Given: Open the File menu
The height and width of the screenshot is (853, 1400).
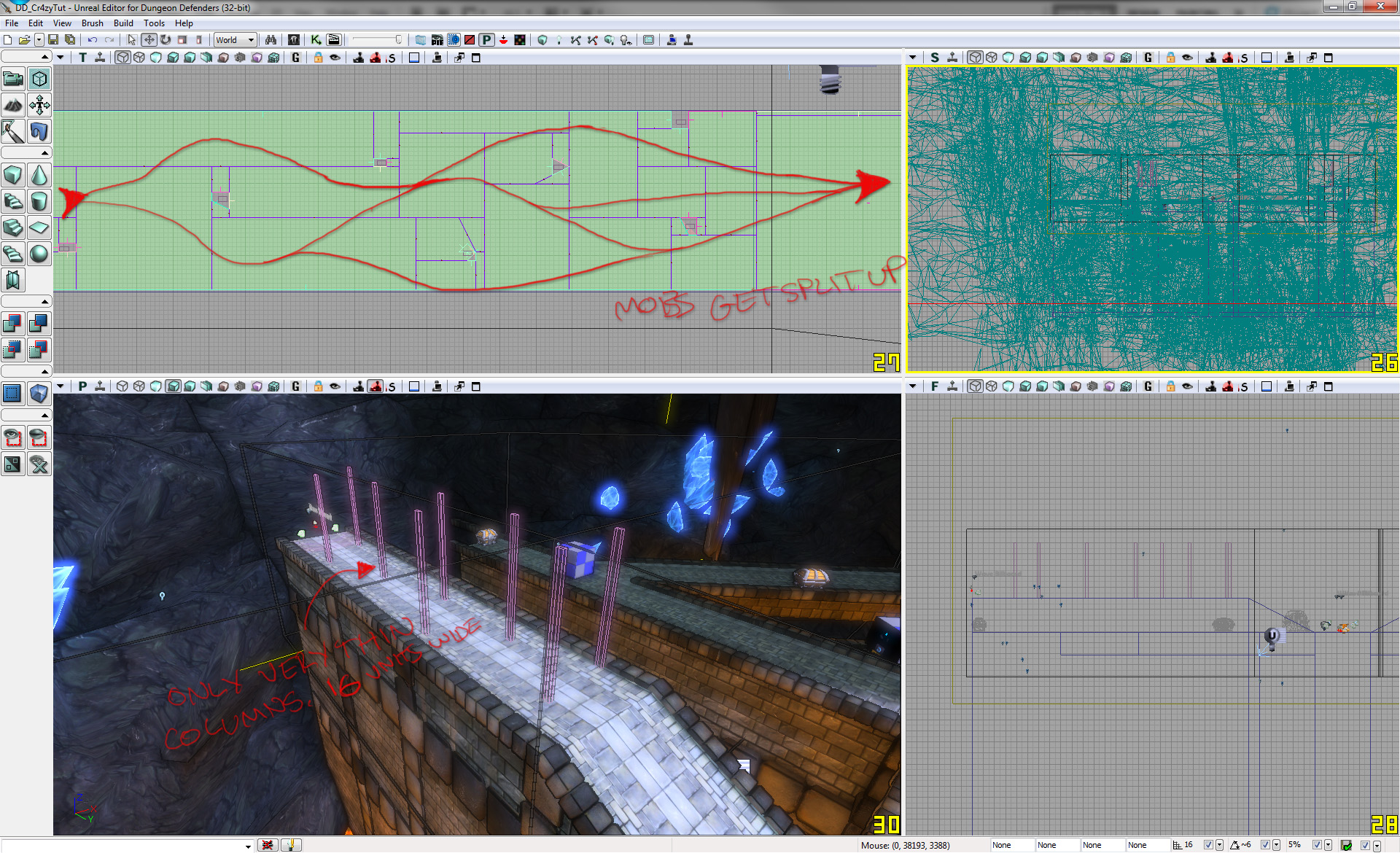Looking at the screenshot, I should click(x=12, y=23).
